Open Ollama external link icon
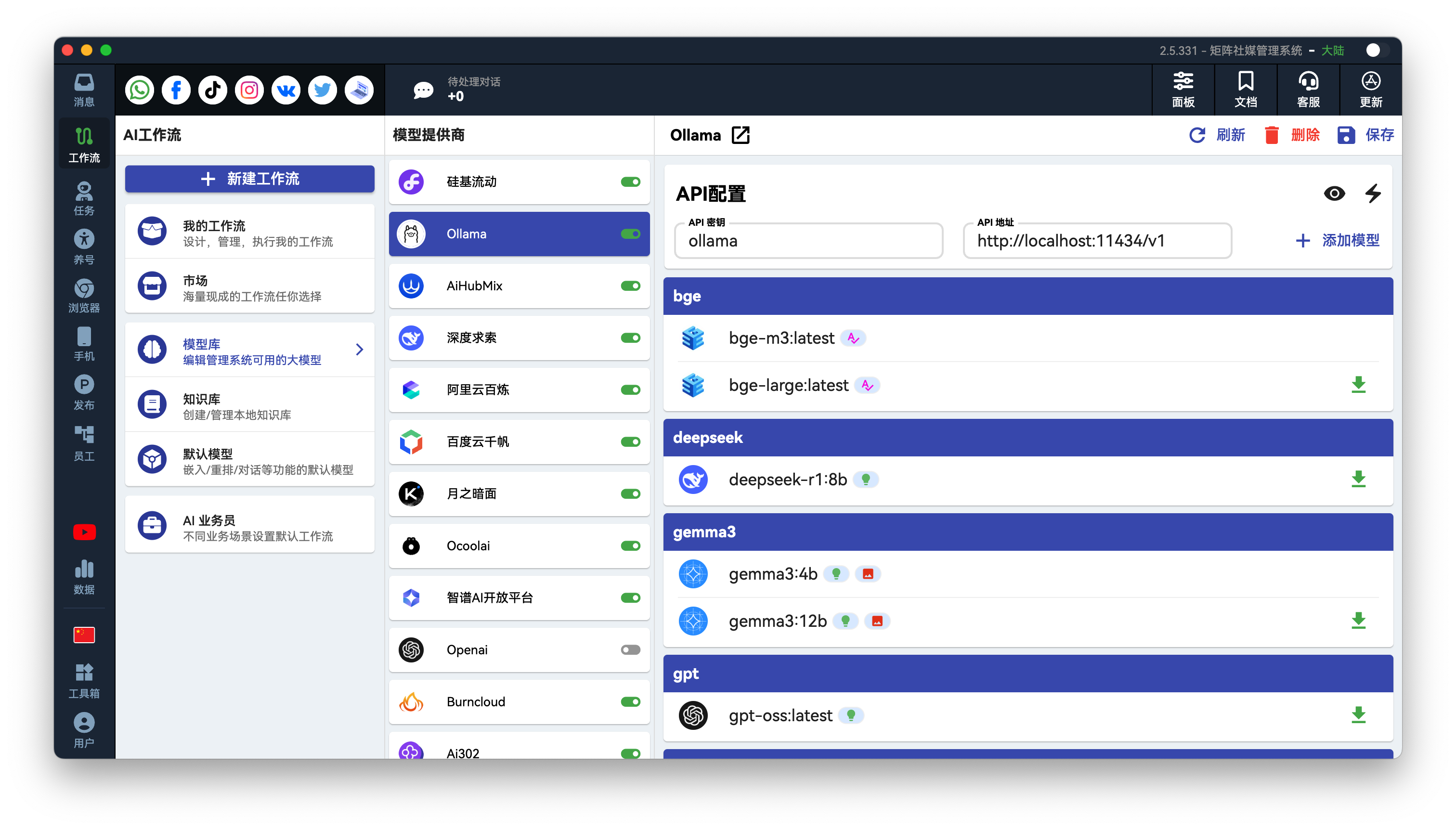The image size is (1456, 830). click(740, 135)
